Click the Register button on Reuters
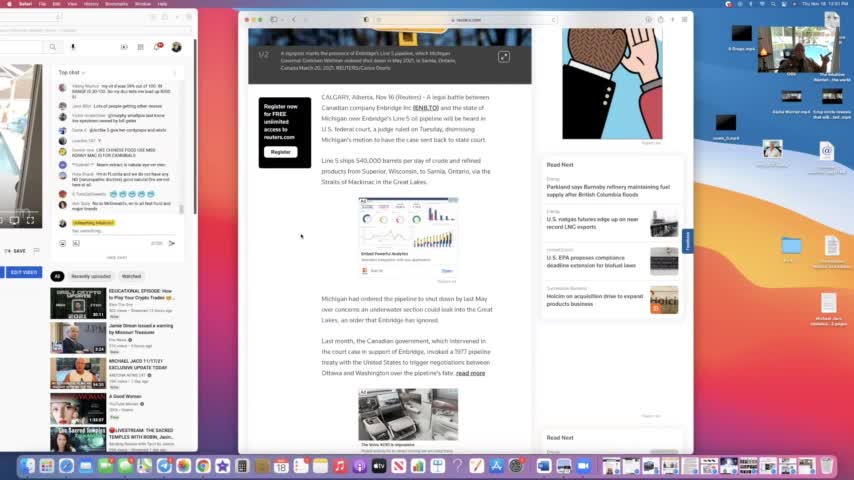Screen dimensions: 854x480 [280, 152]
